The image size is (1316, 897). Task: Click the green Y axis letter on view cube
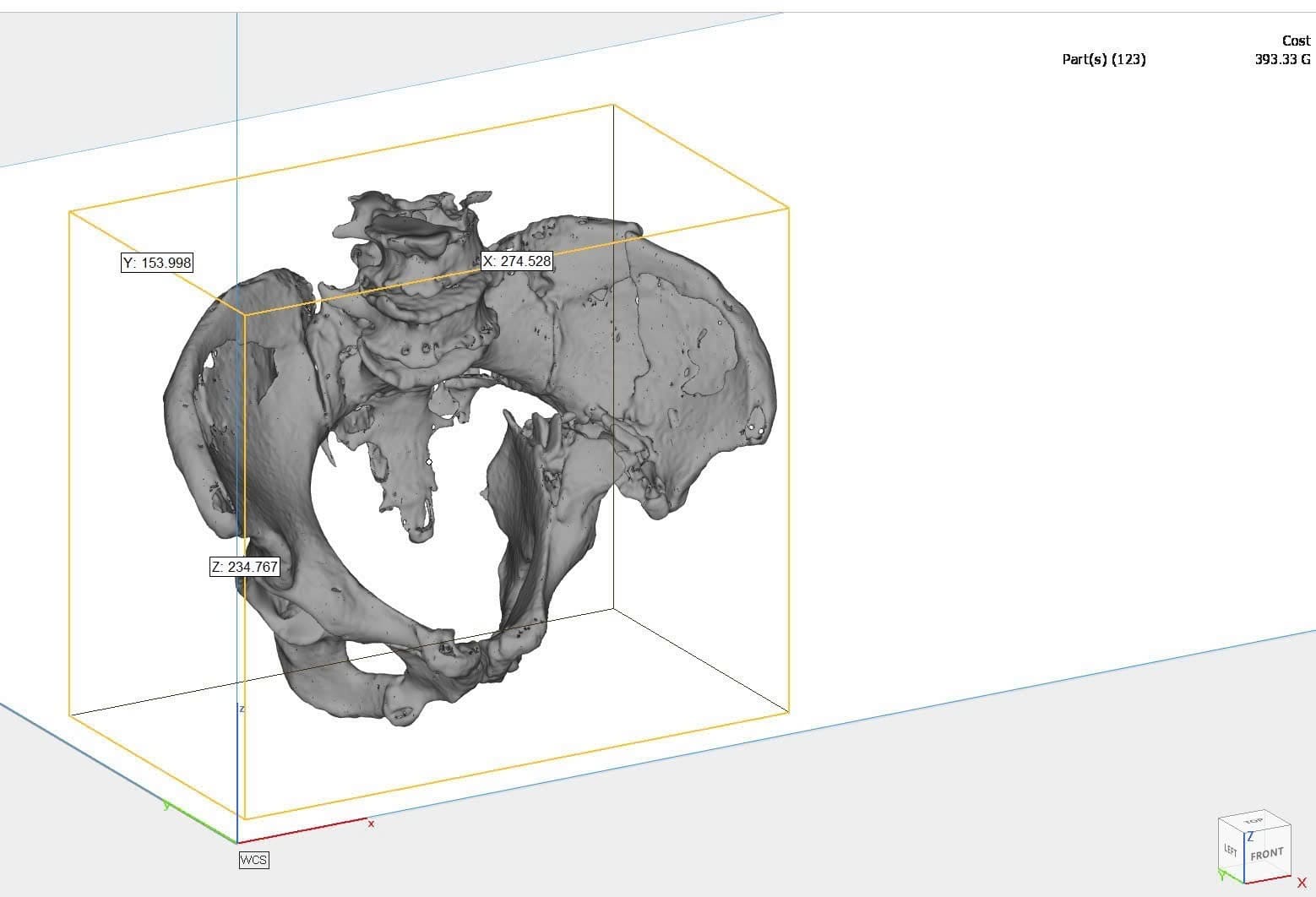click(1222, 876)
